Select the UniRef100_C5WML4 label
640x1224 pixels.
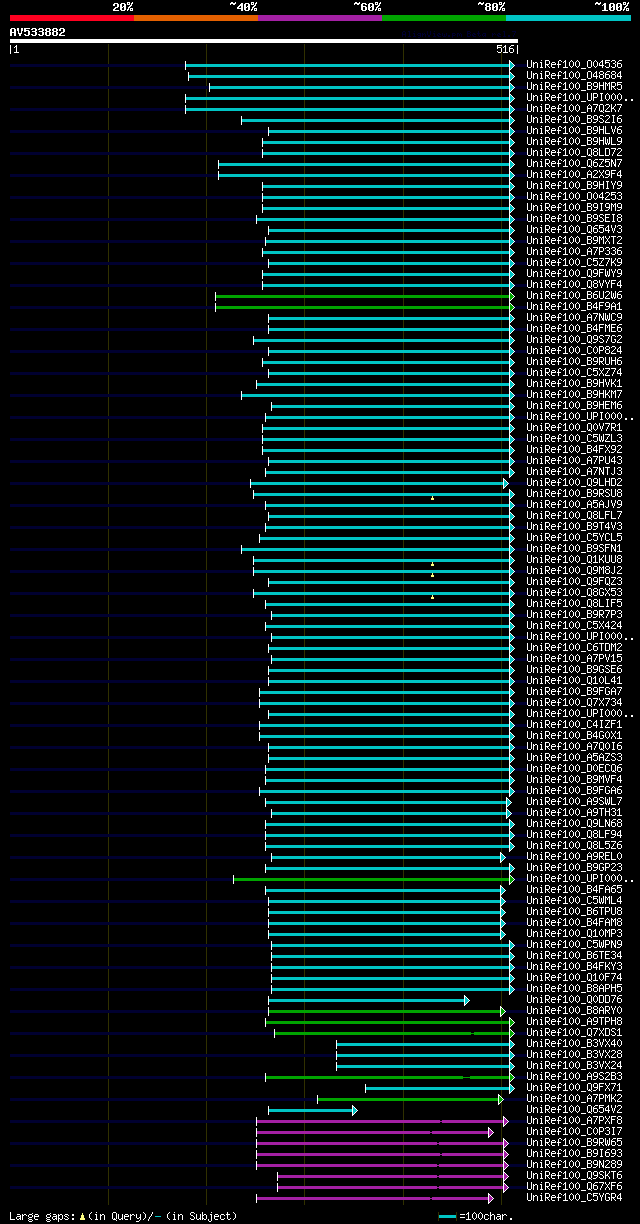pyautogui.click(x=574, y=901)
